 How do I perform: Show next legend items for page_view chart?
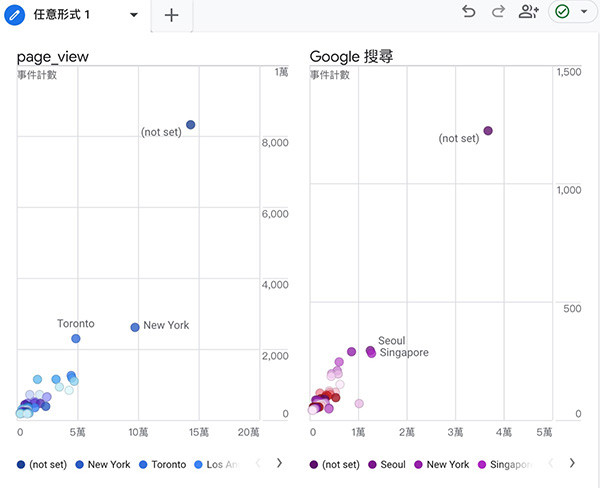click(x=279, y=463)
